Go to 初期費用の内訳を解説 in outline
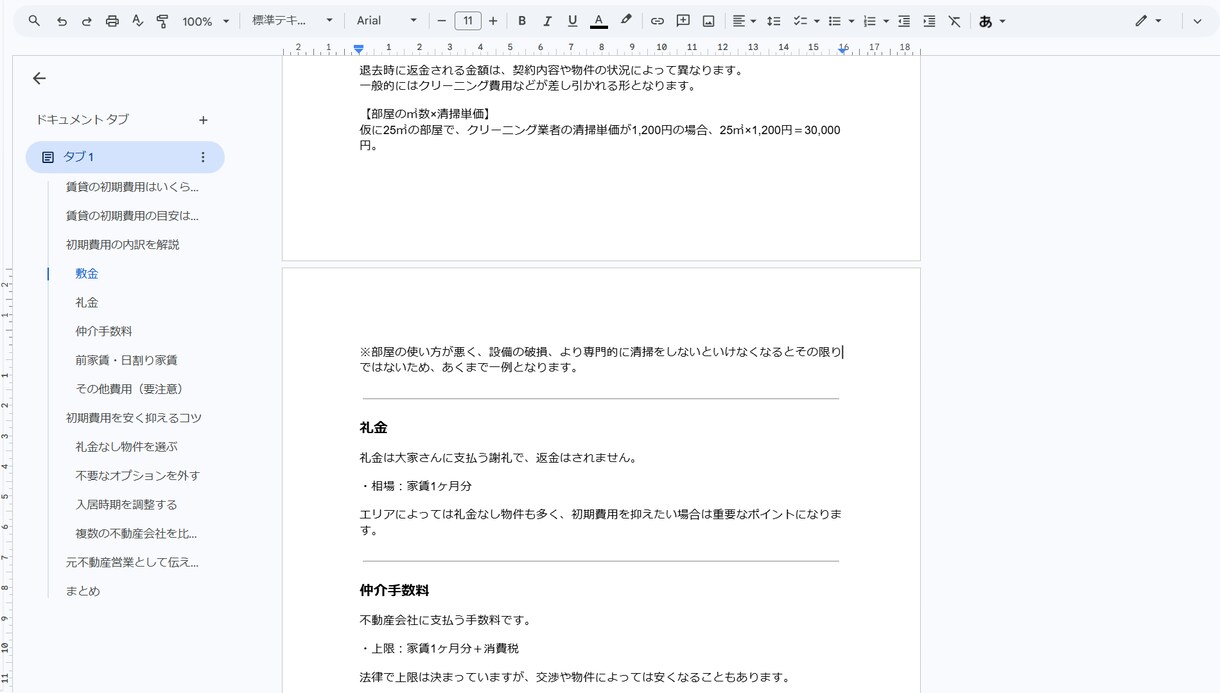Image resolution: width=1220 pixels, height=693 pixels. (123, 245)
